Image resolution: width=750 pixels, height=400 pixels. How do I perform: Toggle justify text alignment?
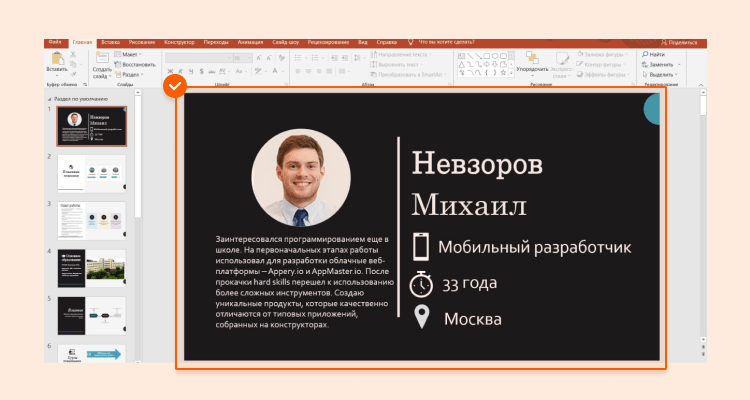coord(329,71)
